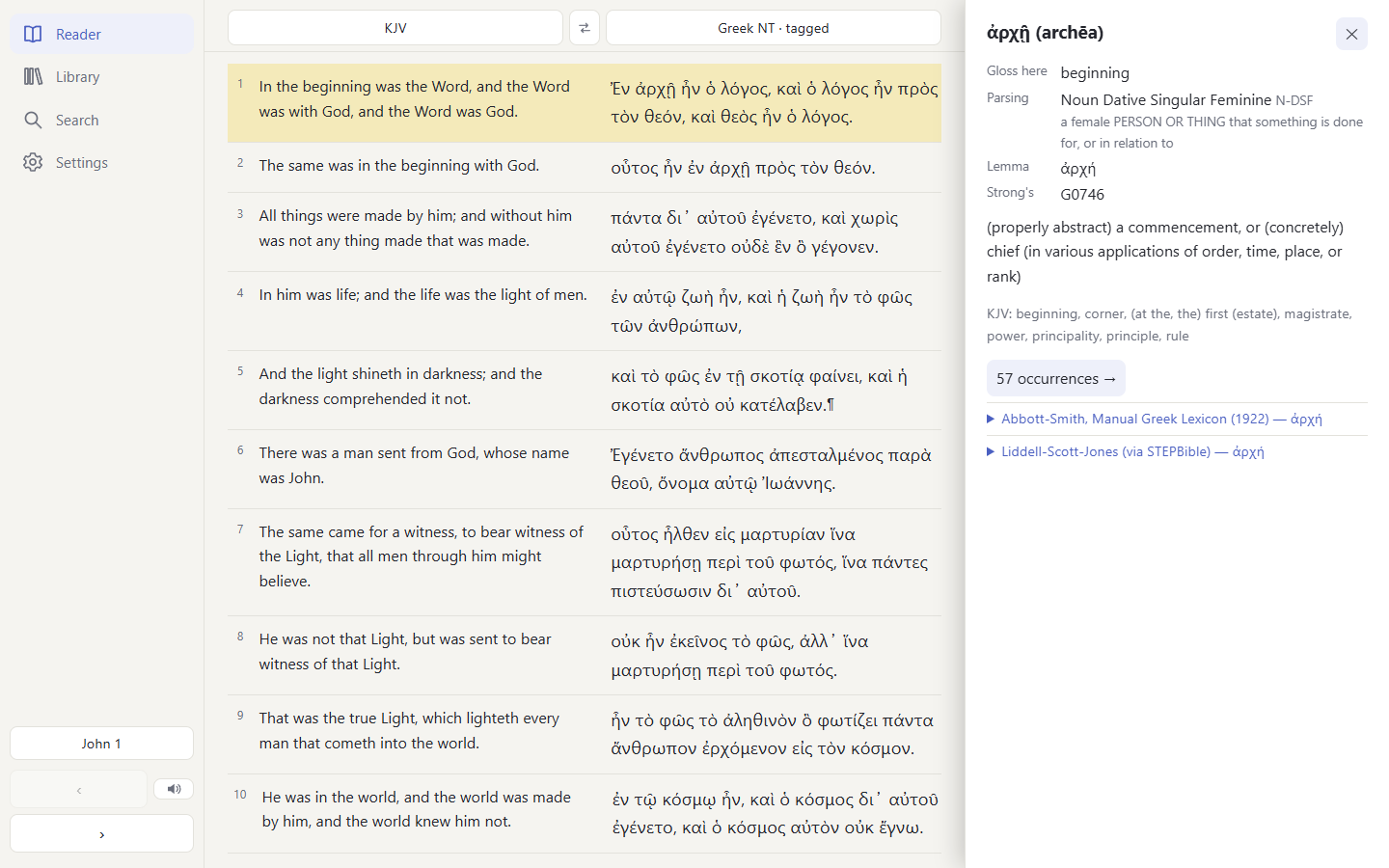Click KJV text 'That was the true Light'
Screen dimensions: 1389x868
pyautogui.click(x=338, y=719)
